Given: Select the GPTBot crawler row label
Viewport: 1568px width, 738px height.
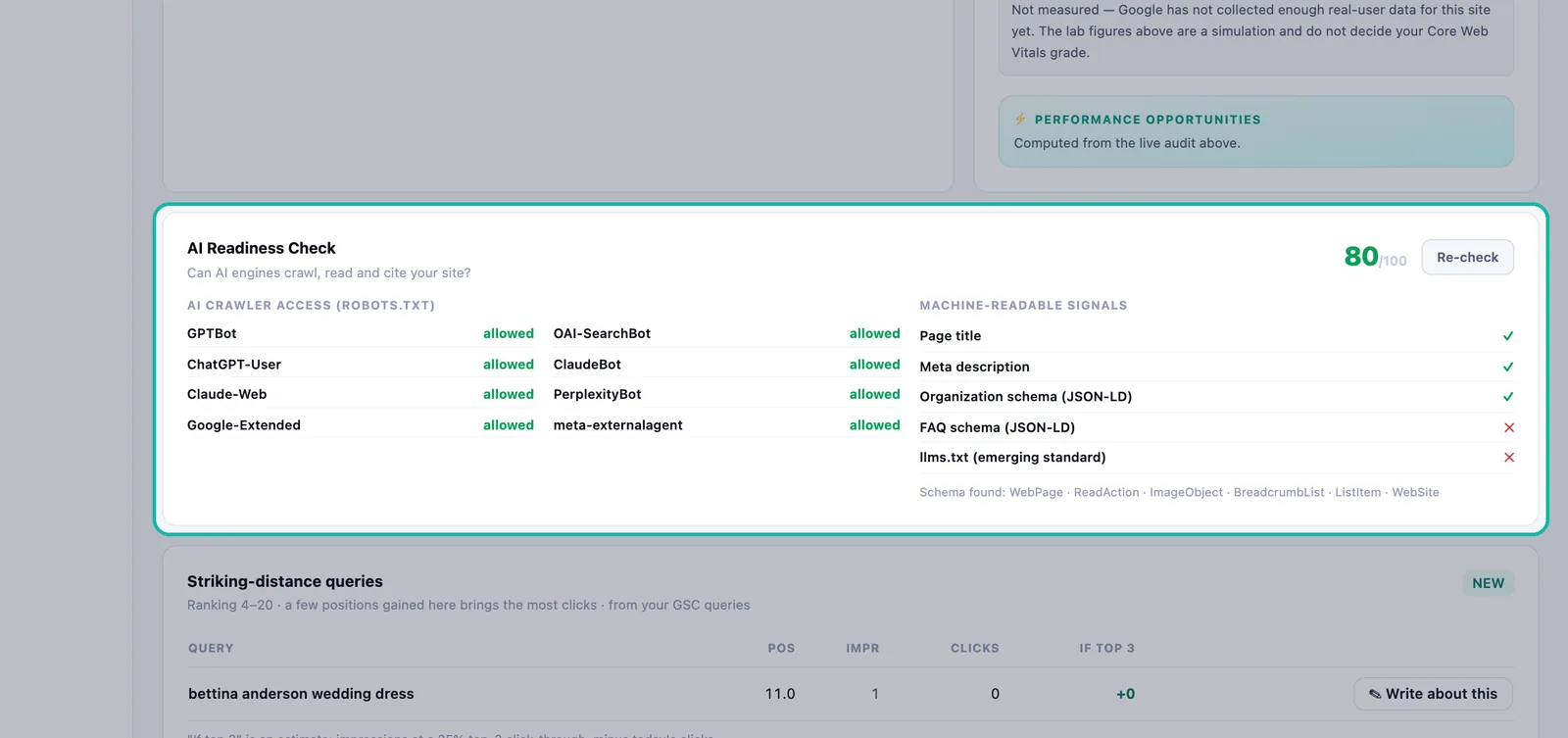Looking at the screenshot, I should coord(212,333).
